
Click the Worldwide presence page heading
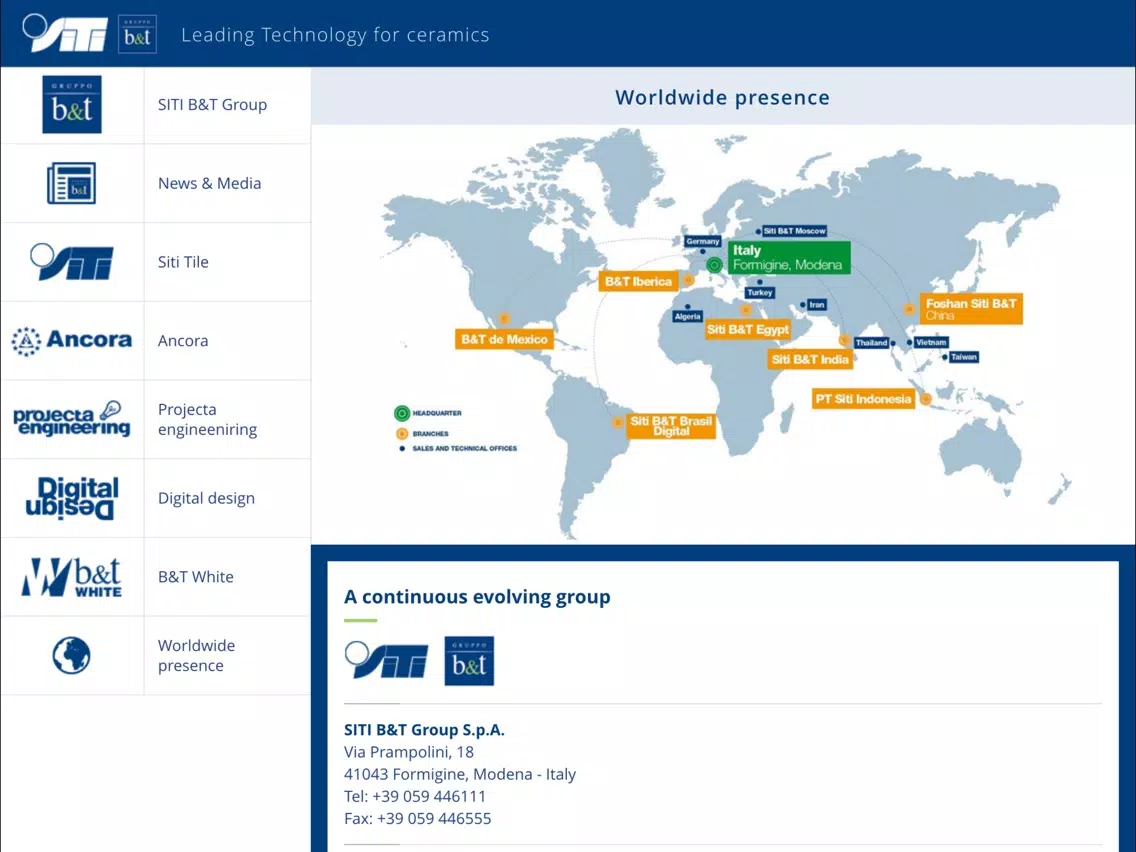click(722, 97)
